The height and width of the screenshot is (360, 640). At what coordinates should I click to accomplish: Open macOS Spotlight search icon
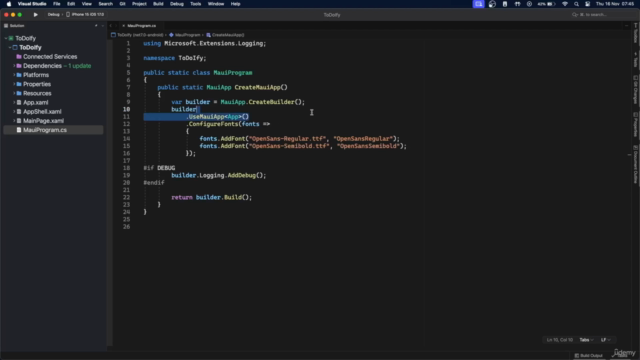(x=576, y=4)
